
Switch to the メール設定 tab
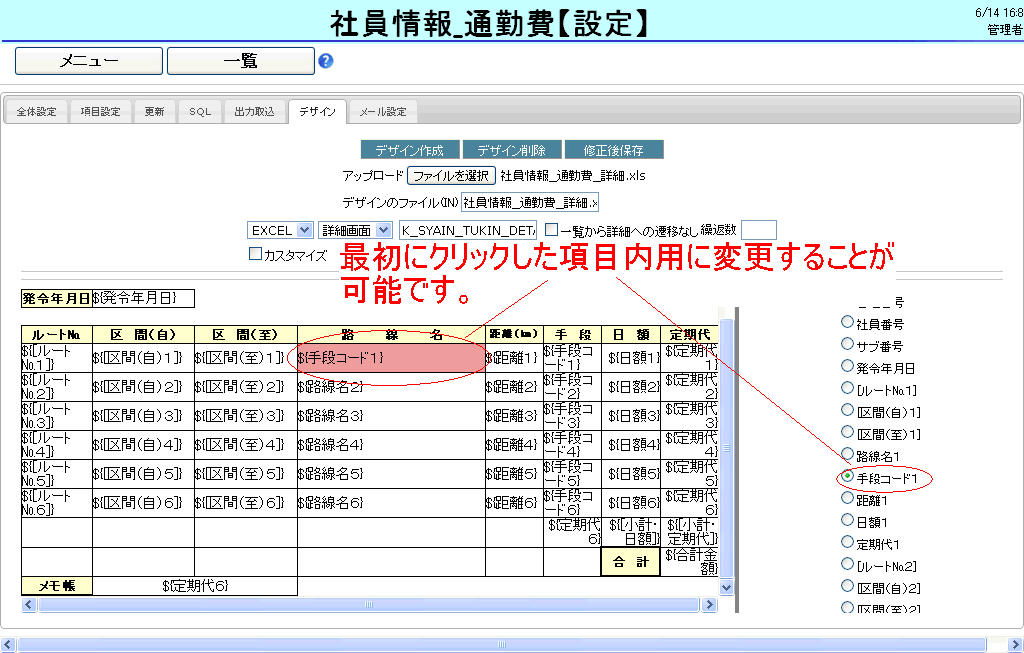[x=383, y=112]
